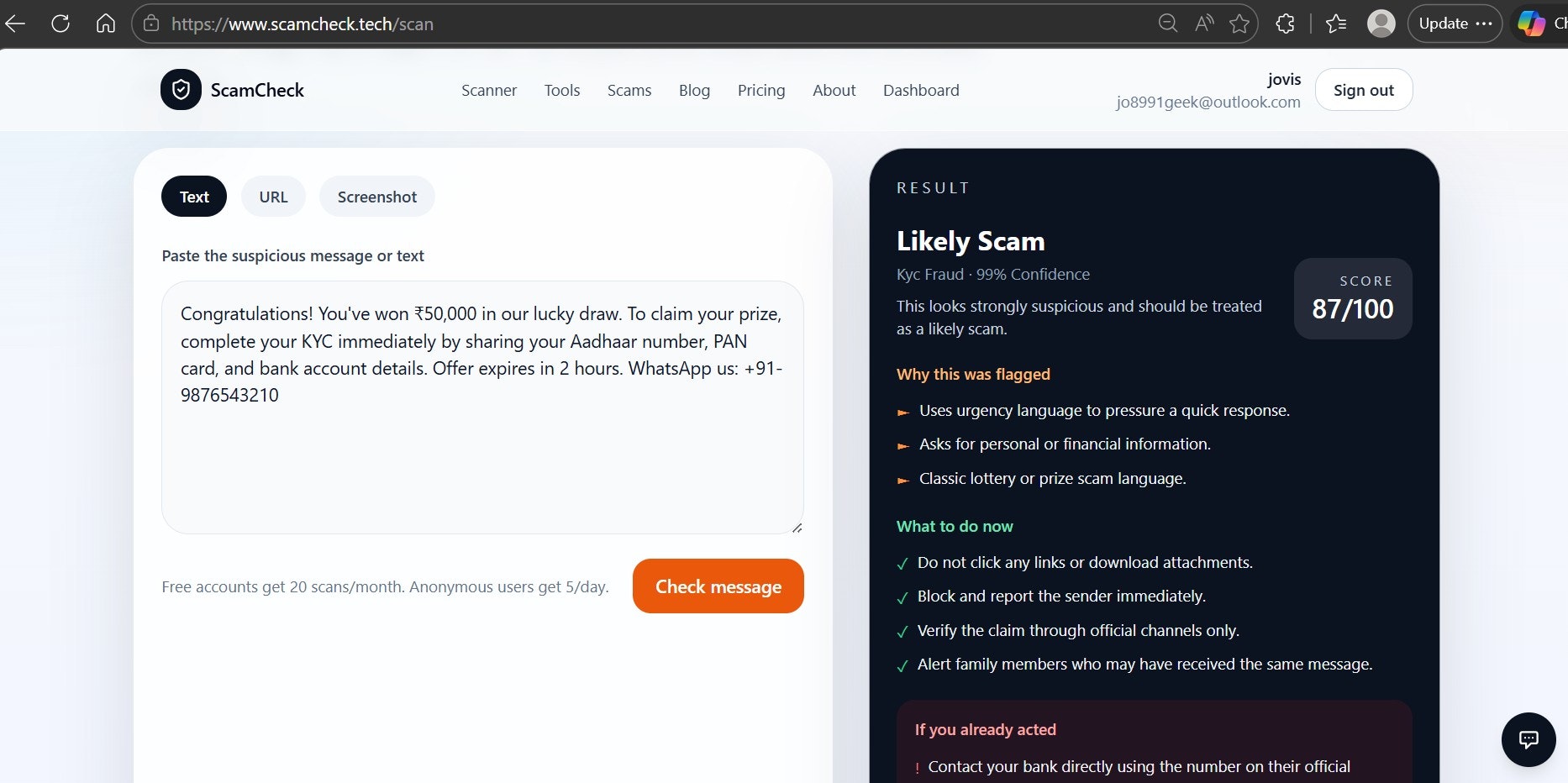Switch to the Screenshot scan tab

(x=376, y=196)
